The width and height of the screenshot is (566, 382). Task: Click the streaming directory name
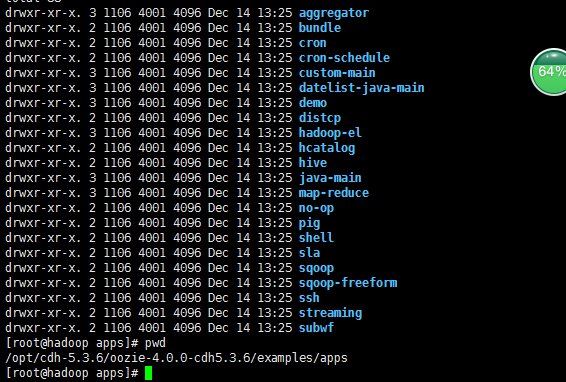[330, 313]
